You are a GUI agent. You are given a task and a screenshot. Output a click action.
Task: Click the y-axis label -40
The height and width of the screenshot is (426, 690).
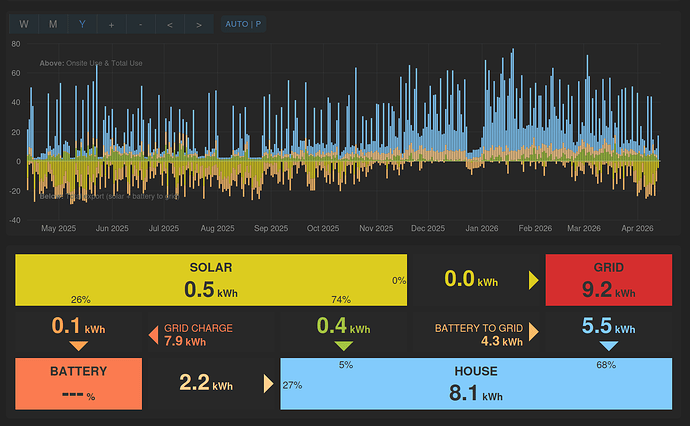tap(15, 220)
